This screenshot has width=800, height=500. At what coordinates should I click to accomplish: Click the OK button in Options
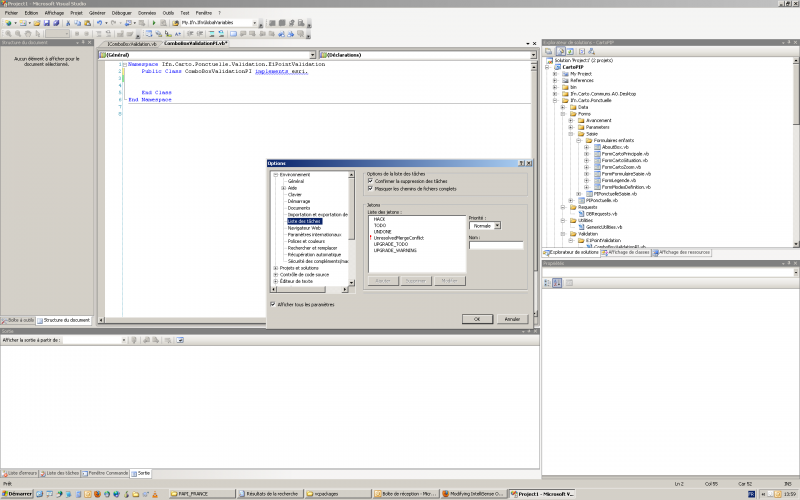point(477,318)
